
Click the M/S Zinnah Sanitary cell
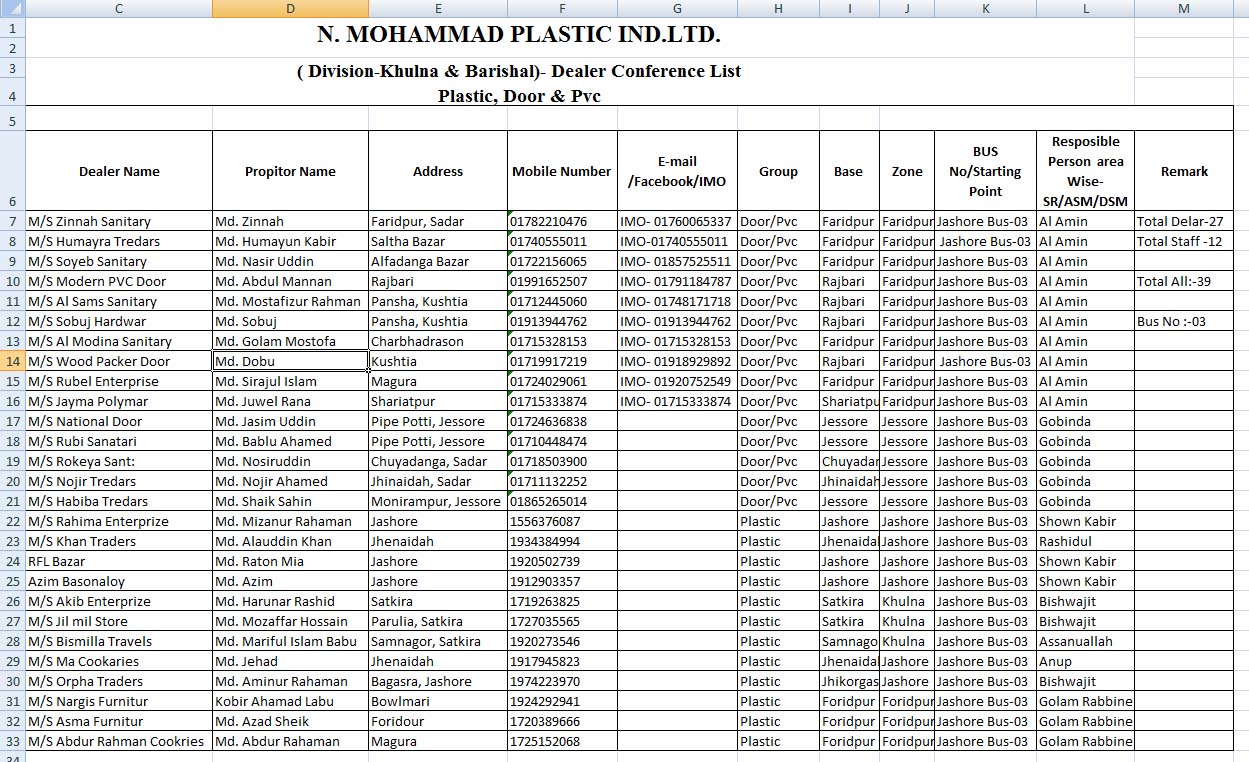(x=119, y=221)
